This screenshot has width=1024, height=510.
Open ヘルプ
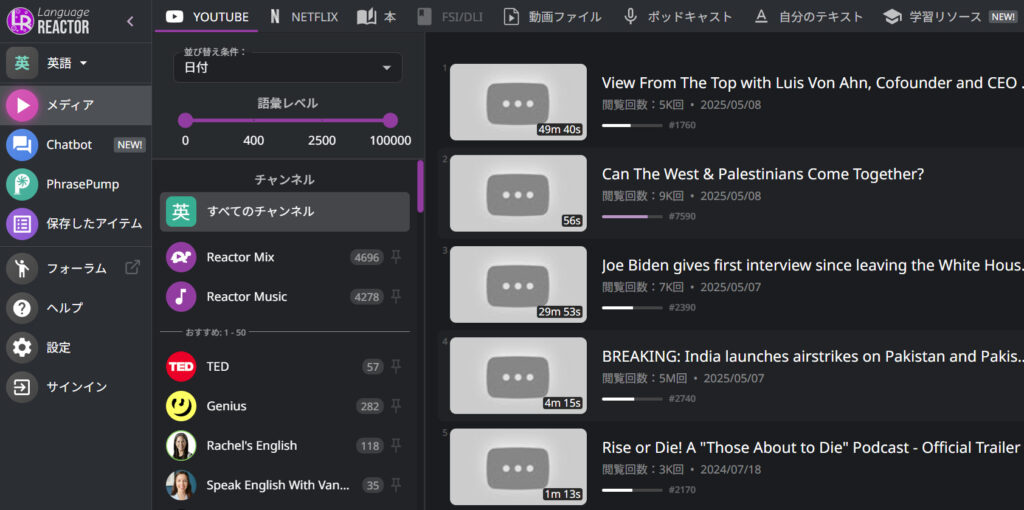pyautogui.click(x=76, y=308)
